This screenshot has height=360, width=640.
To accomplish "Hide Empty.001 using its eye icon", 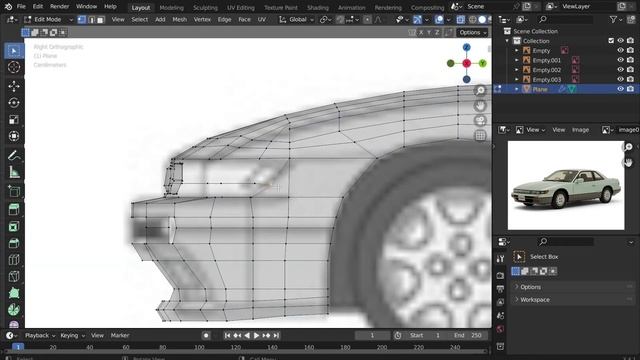I will pyautogui.click(x=620, y=60).
